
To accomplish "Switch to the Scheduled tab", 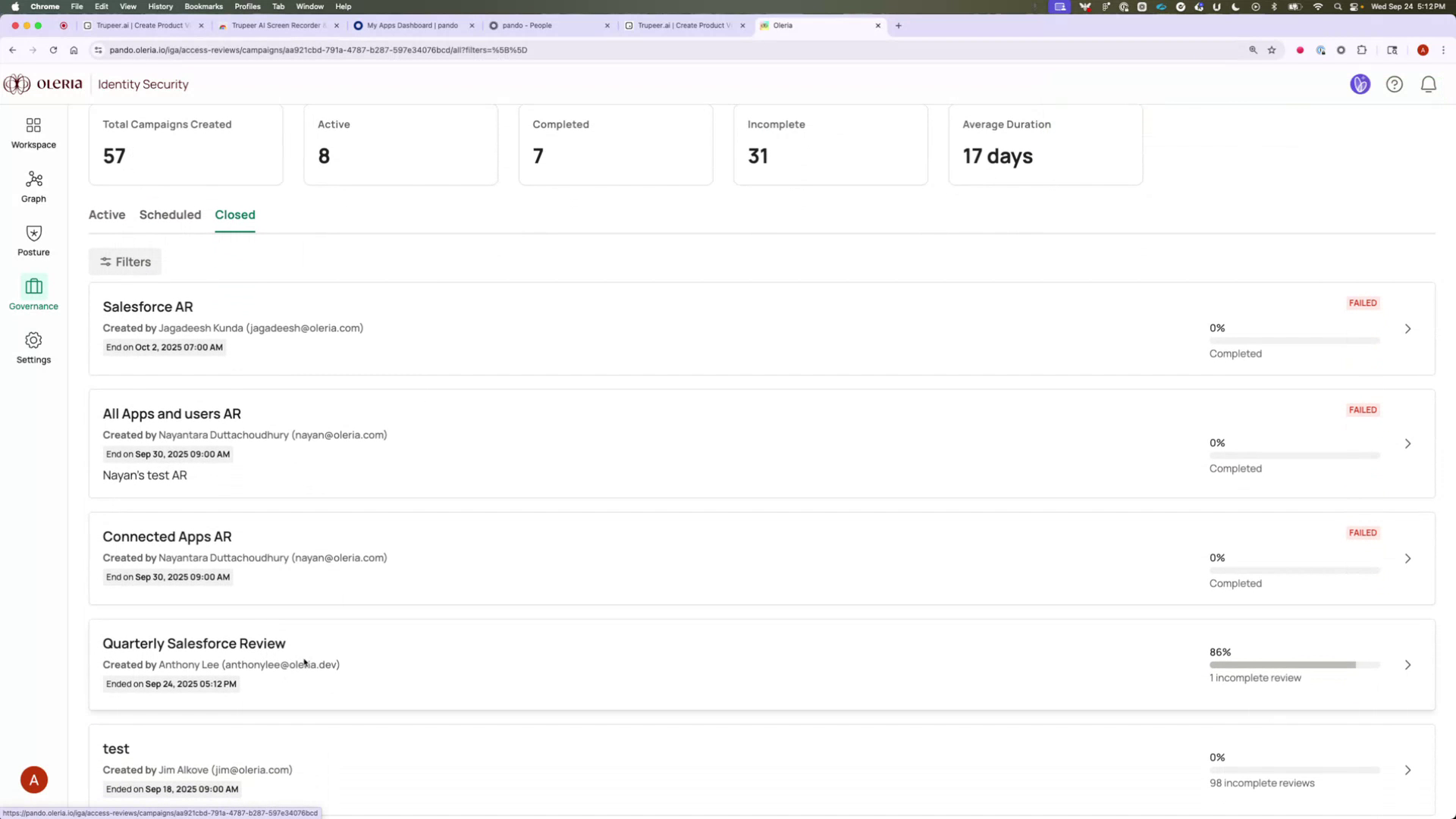I will coord(169,215).
